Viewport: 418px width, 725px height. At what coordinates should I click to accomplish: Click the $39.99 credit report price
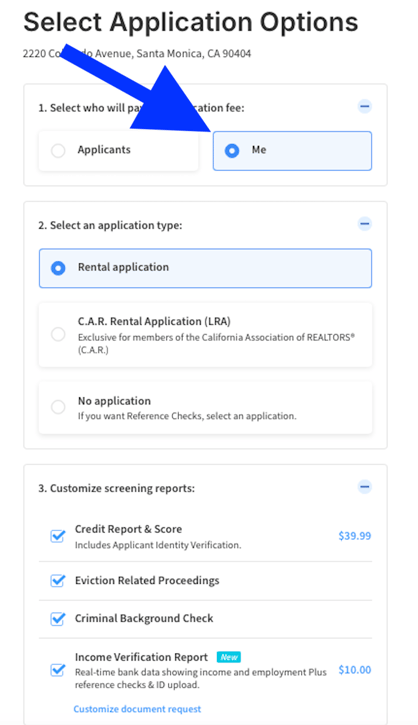(355, 536)
